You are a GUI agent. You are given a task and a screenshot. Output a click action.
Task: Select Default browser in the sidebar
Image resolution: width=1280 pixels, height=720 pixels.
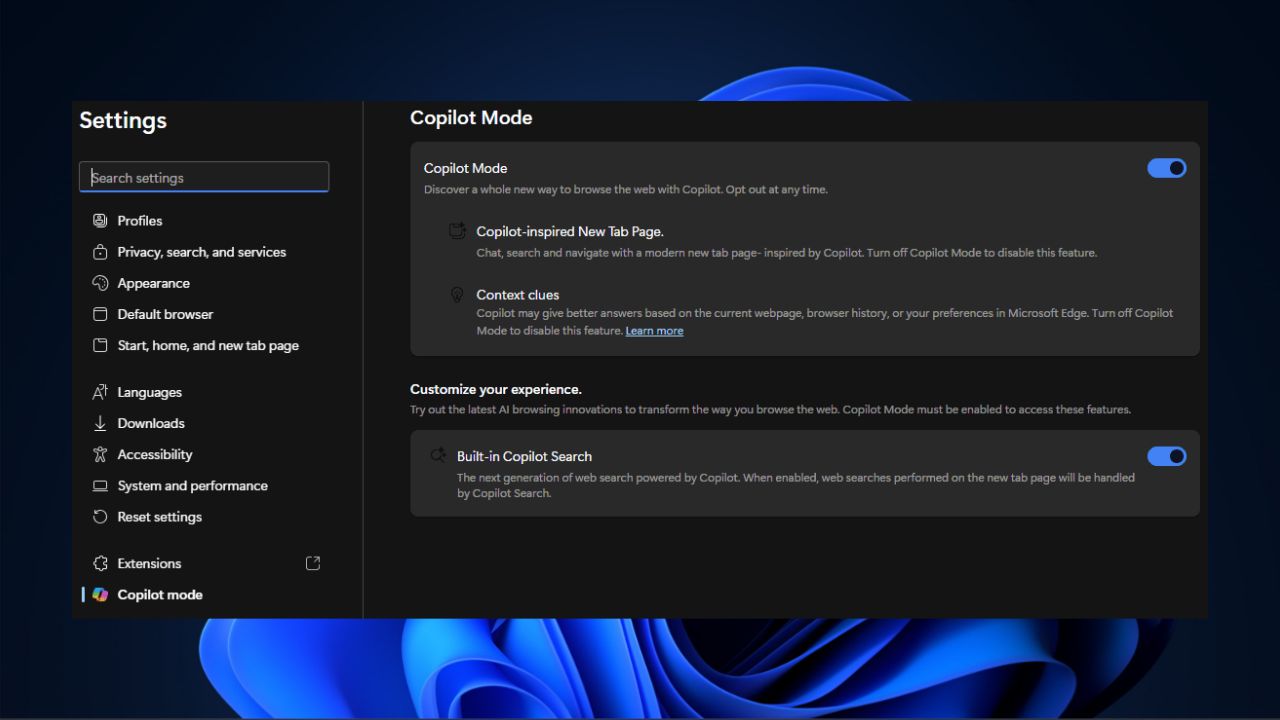pyautogui.click(x=165, y=314)
